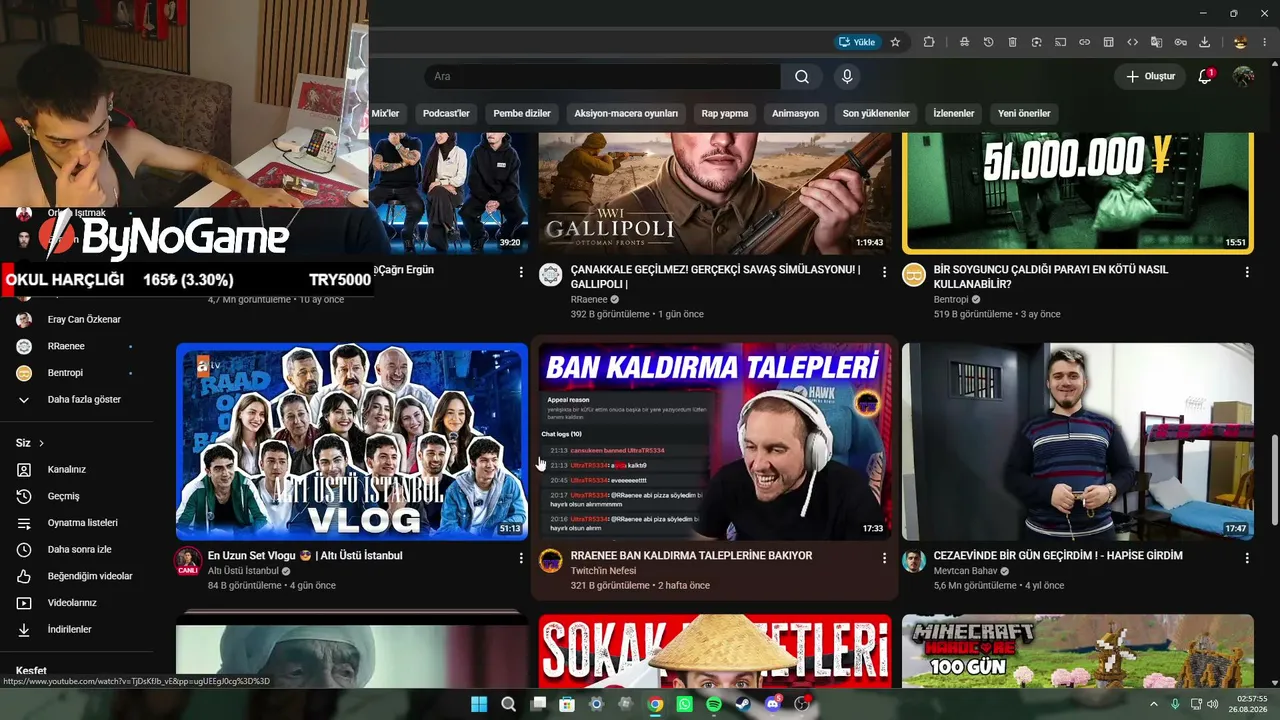Select the İzlenenler filter chip
The width and height of the screenshot is (1280, 720).
click(x=954, y=113)
